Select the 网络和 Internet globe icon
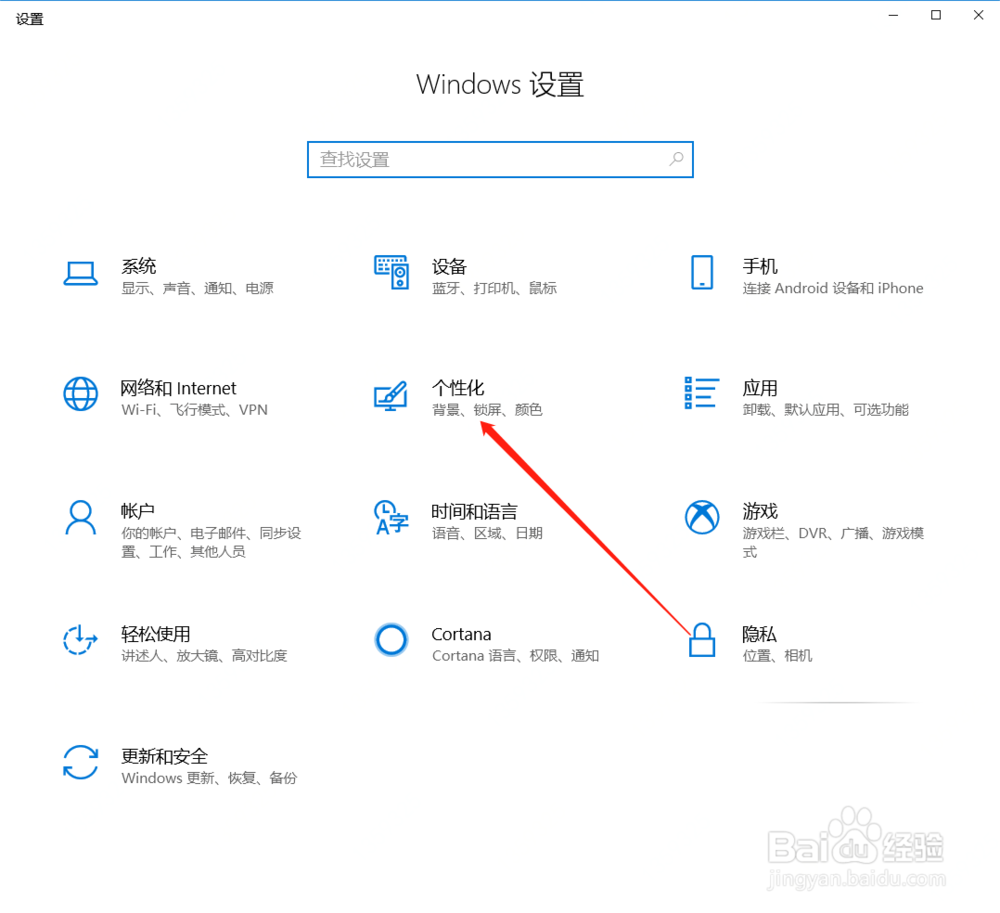 [x=80, y=394]
